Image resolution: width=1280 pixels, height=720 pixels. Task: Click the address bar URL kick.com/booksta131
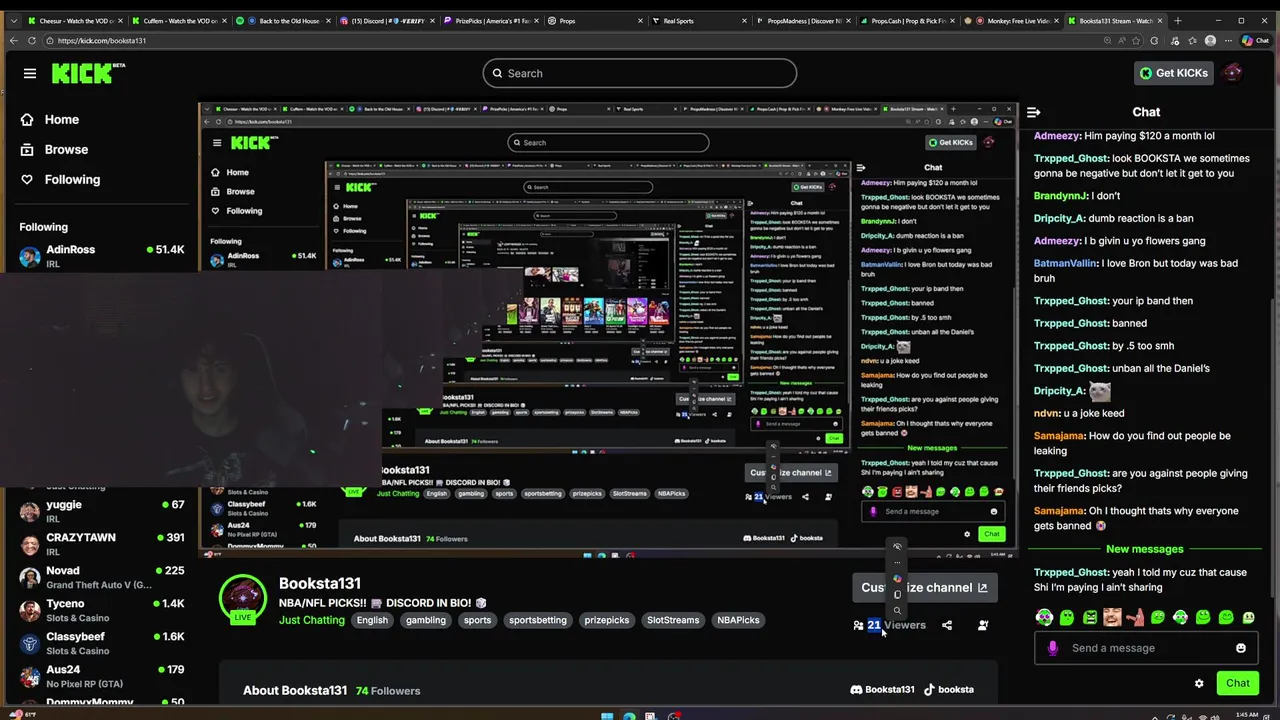102,41
